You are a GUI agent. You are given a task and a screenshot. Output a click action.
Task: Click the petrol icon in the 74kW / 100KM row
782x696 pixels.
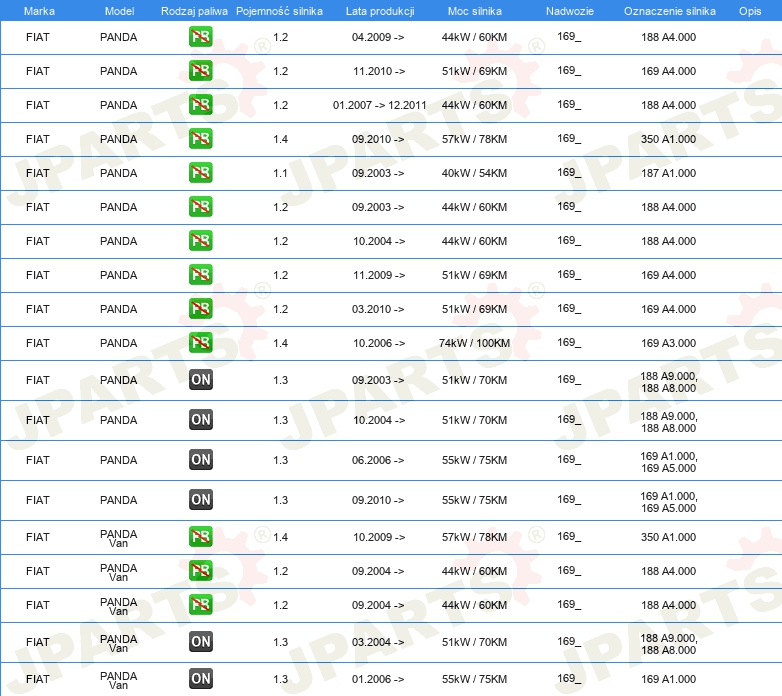pyautogui.click(x=200, y=343)
